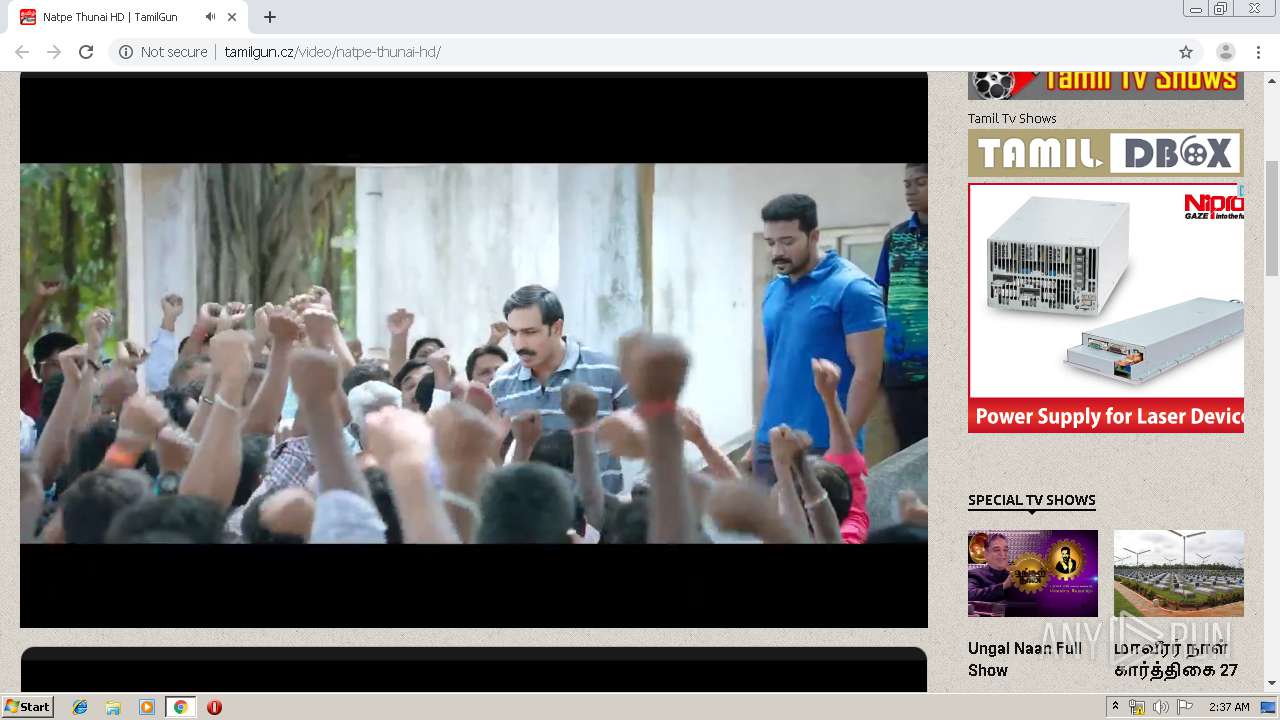This screenshot has height=720, width=1280.
Task: Open the Tamil TV Shows banner
Action: 1106,85
